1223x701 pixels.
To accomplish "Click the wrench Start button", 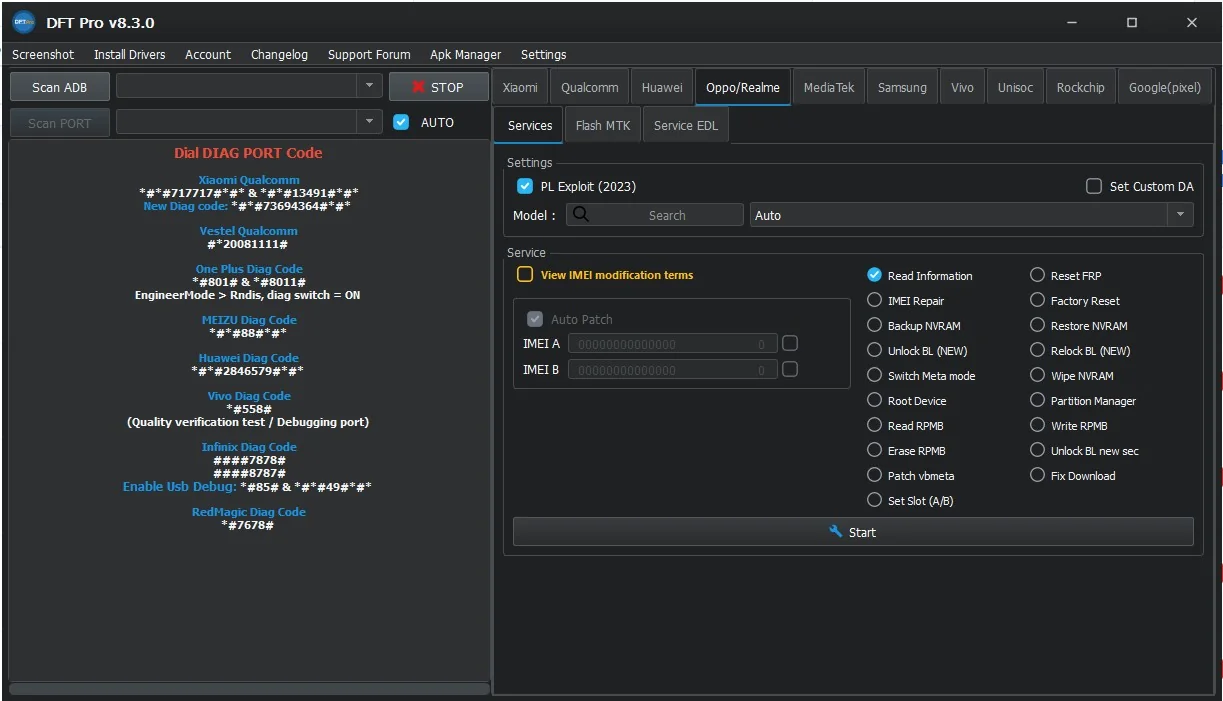I will [853, 532].
